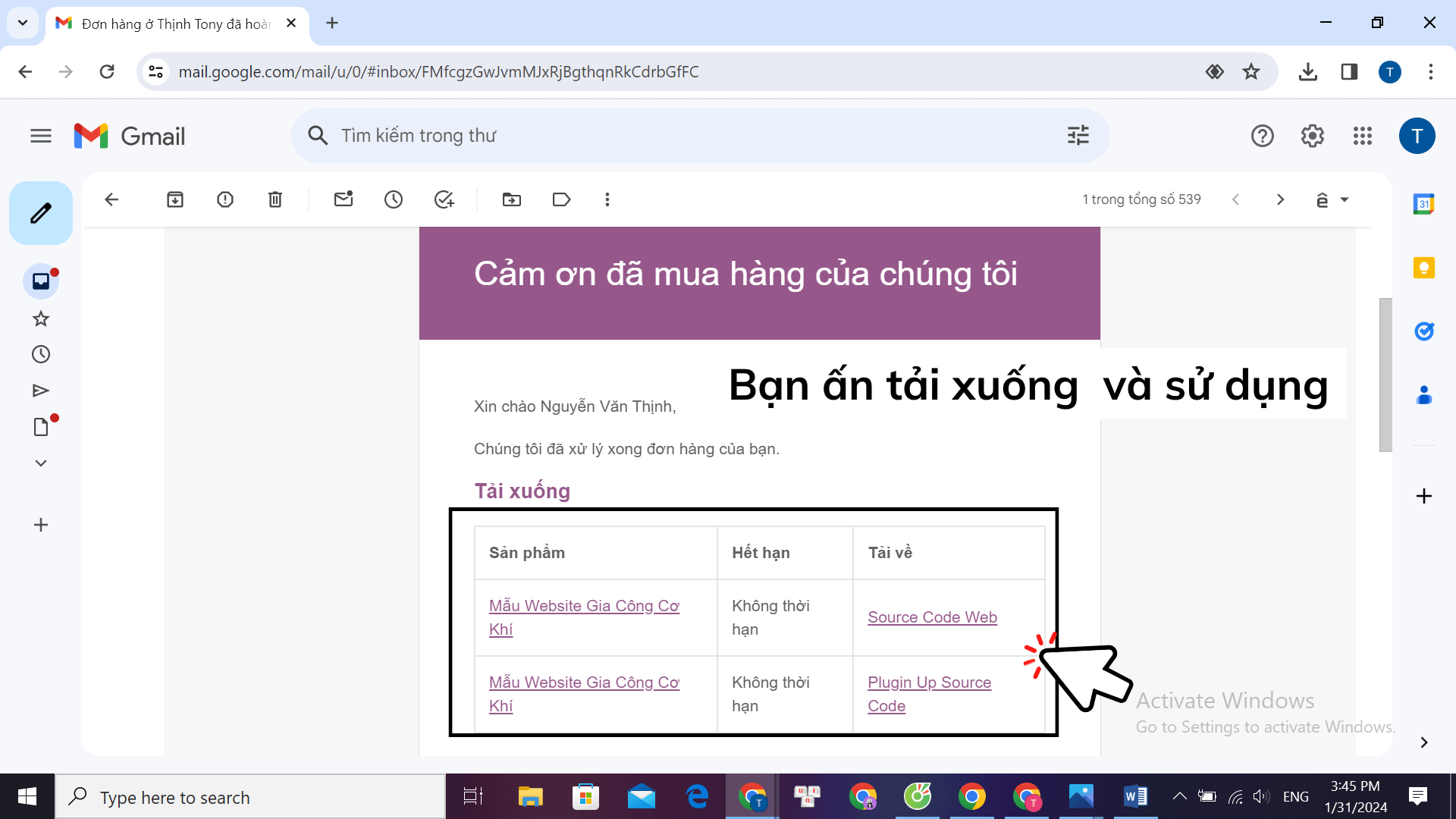This screenshot has width=1456, height=819.
Task: Open the dropdown next to vacation responder icon
Action: click(x=1345, y=199)
